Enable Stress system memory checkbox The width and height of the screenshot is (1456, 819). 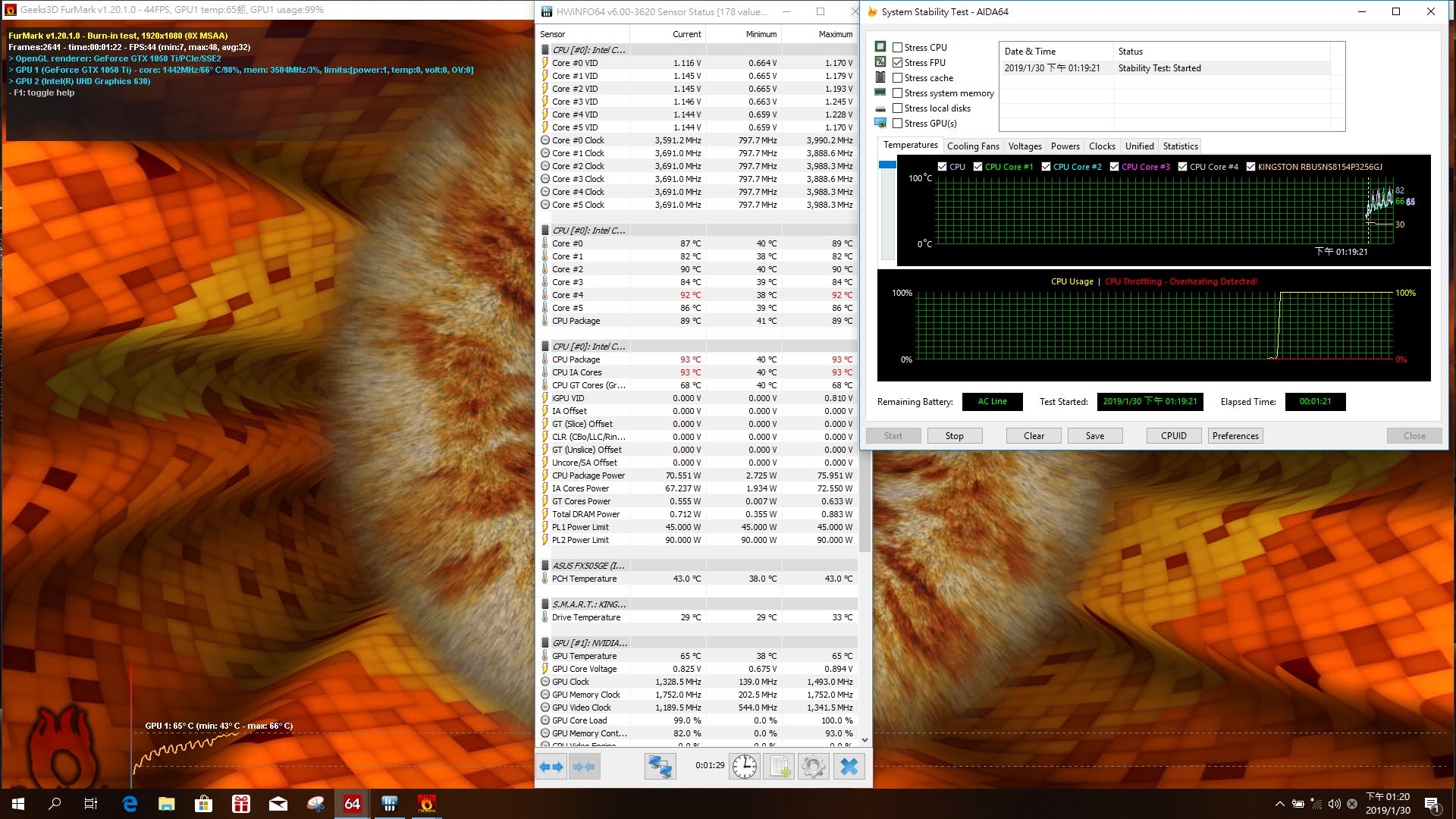pos(897,93)
